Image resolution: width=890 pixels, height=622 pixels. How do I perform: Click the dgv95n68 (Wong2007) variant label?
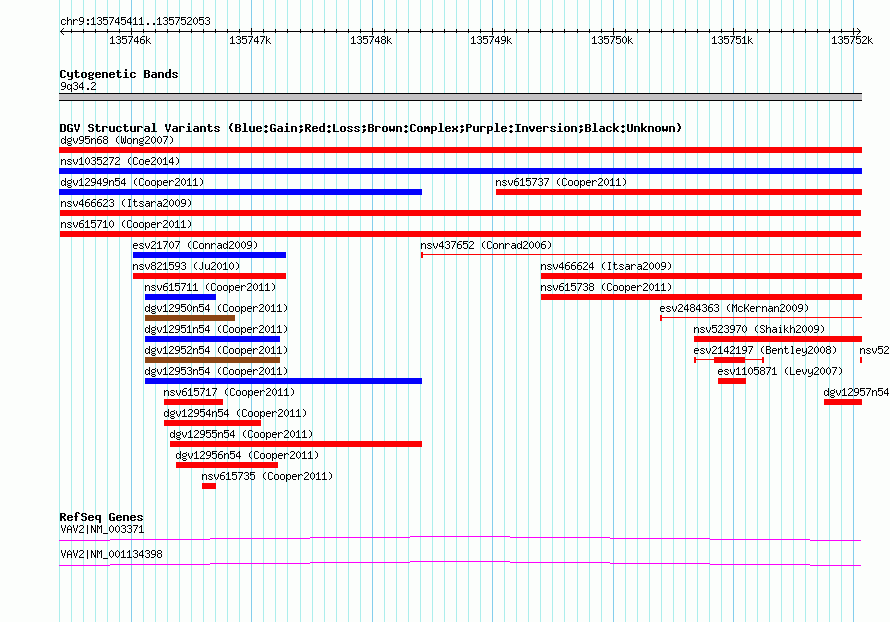coord(117,140)
